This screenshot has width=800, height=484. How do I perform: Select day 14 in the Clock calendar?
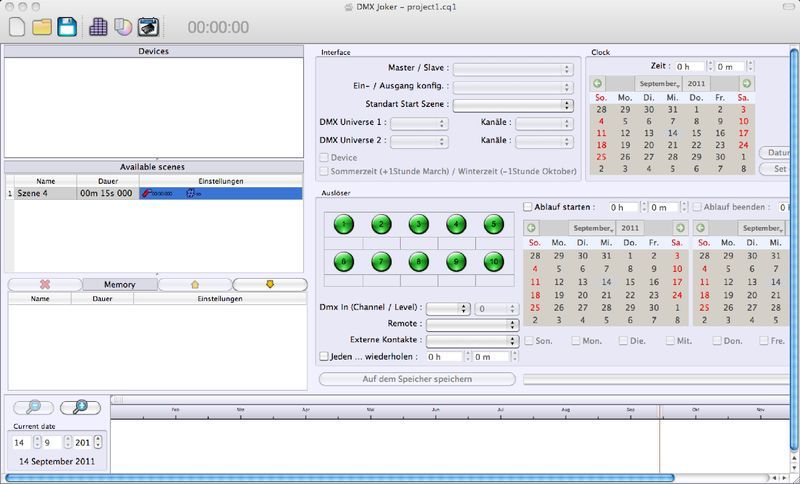(x=672, y=133)
